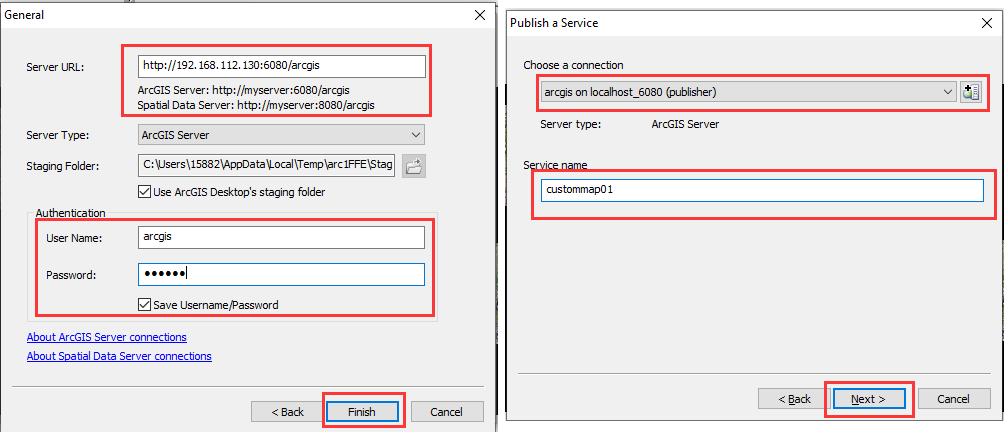Focus the User Name text field
This screenshot has height=432, width=1004.
pos(281,237)
